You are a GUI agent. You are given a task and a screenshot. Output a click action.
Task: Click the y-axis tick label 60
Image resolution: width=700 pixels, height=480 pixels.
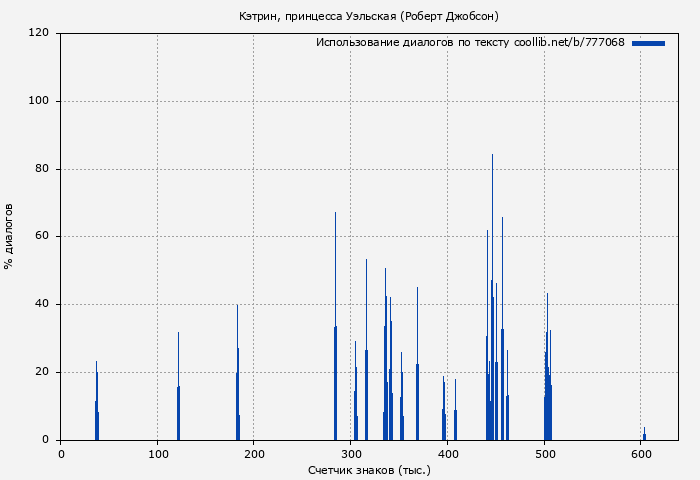42,237
